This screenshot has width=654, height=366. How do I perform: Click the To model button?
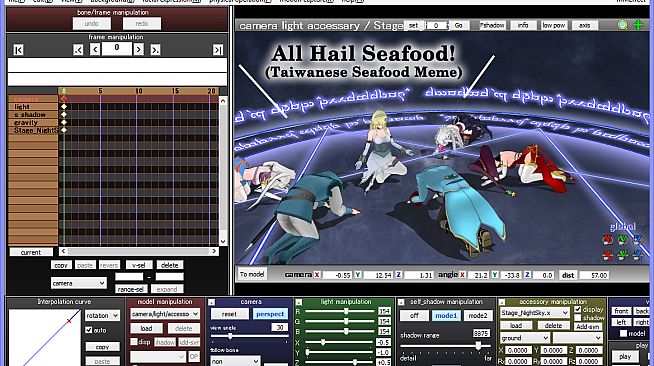pos(252,274)
